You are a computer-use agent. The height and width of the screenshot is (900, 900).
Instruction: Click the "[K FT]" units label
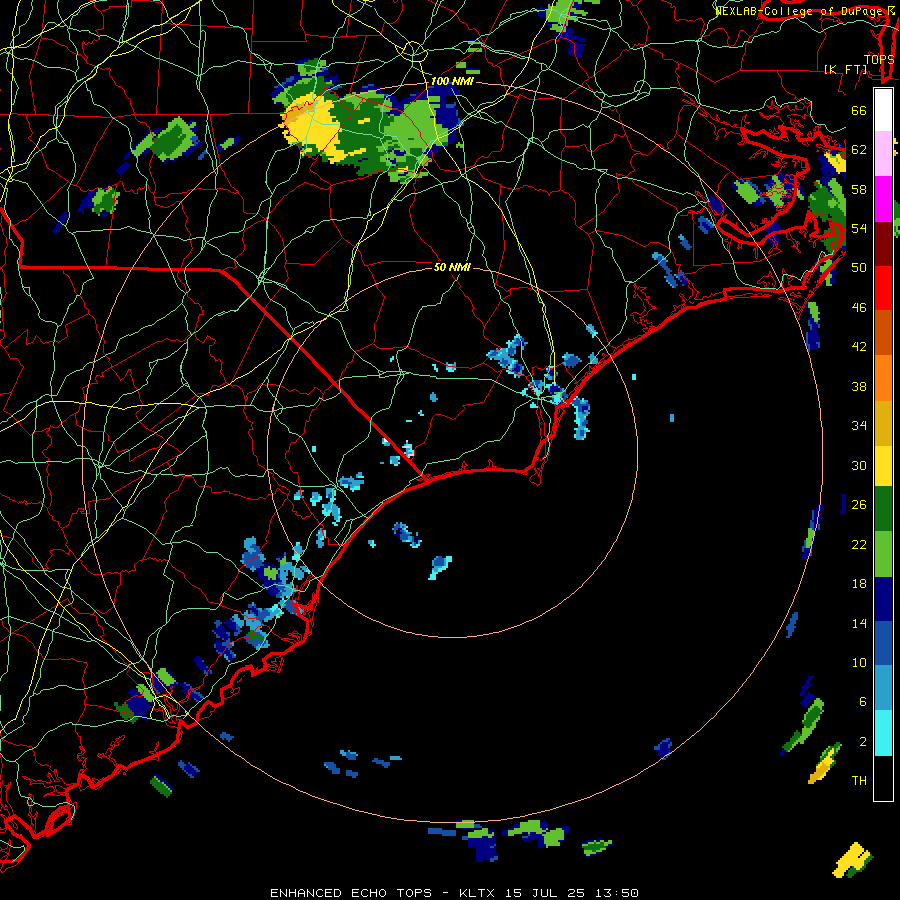(x=845, y=69)
